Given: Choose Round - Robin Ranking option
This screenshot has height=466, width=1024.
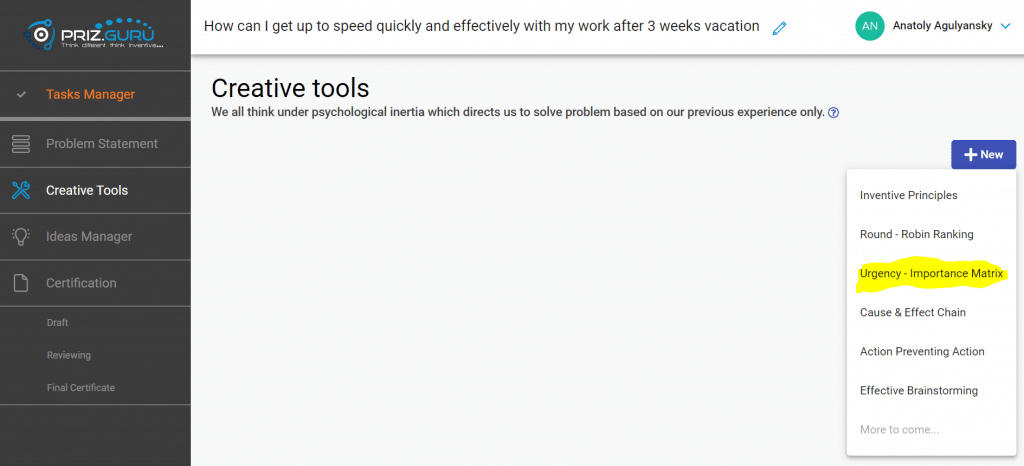Looking at the screenshot, I should (x=916, y=234).
